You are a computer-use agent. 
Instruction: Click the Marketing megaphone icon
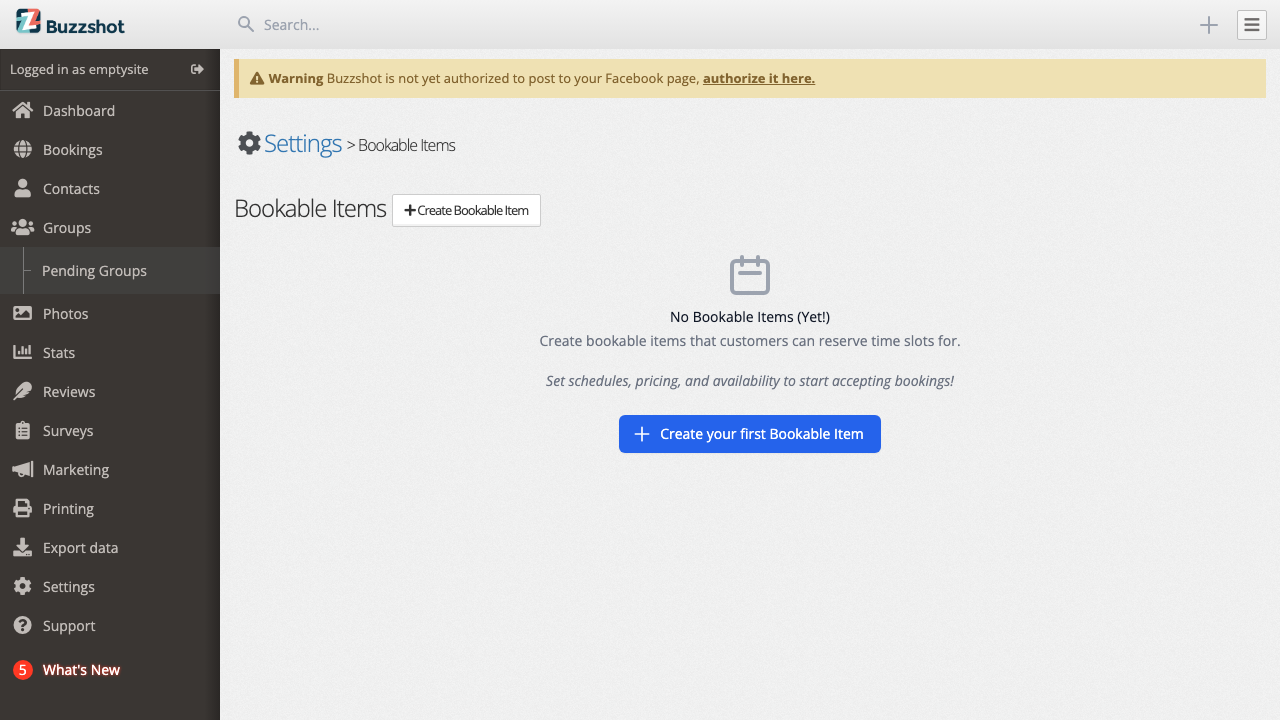(22, 469)
